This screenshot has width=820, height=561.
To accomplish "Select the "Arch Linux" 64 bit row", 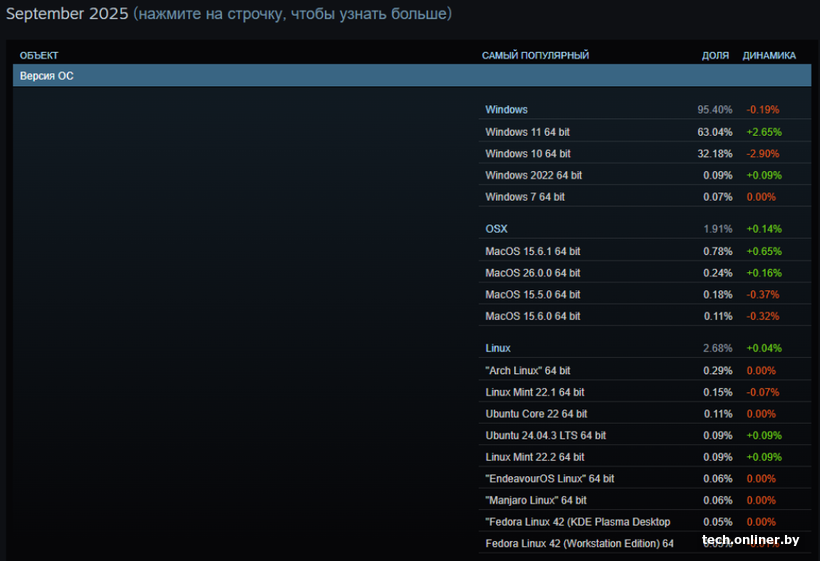I will tap(645, 370).
